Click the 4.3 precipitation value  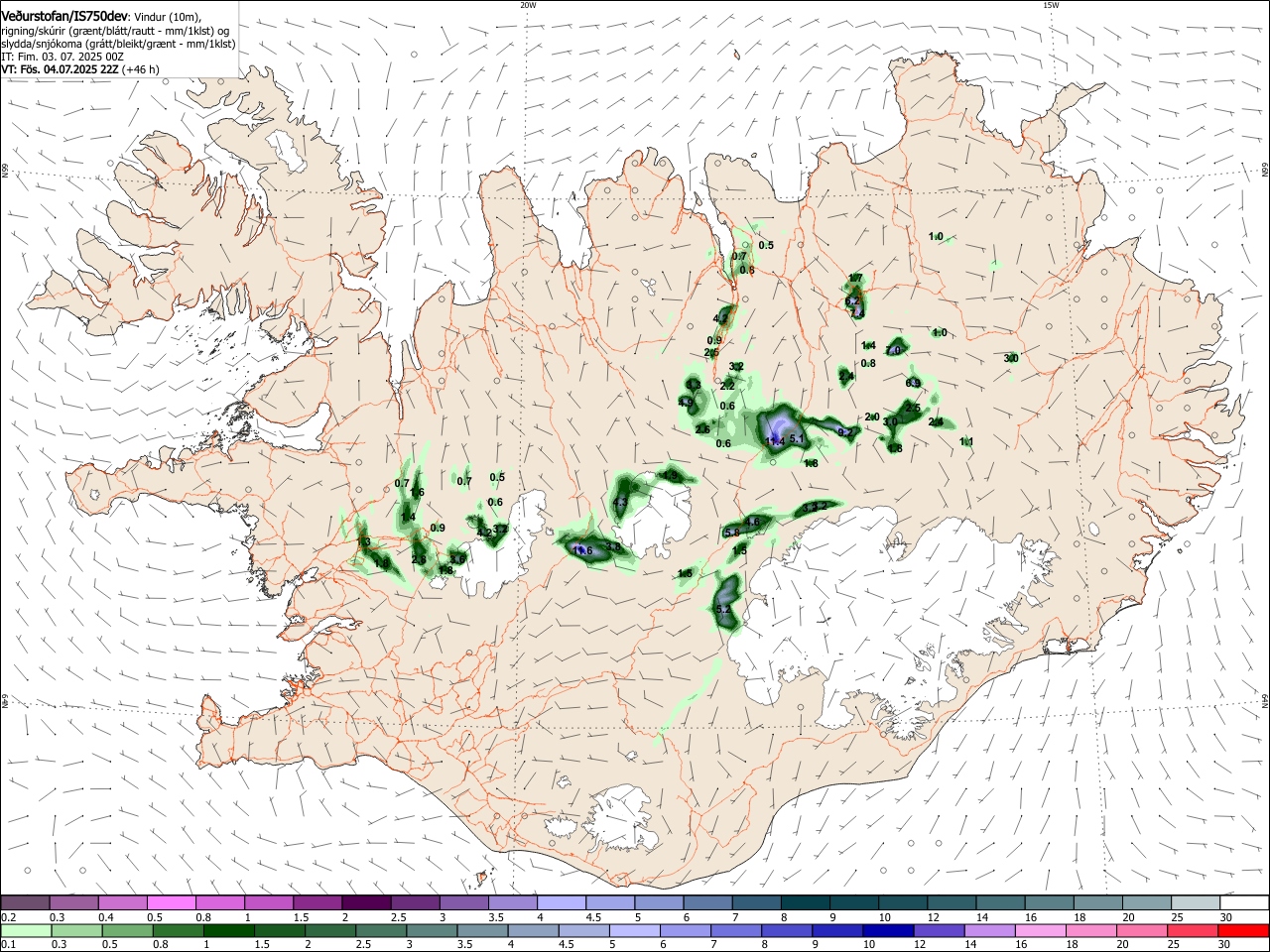coord(620,504)
